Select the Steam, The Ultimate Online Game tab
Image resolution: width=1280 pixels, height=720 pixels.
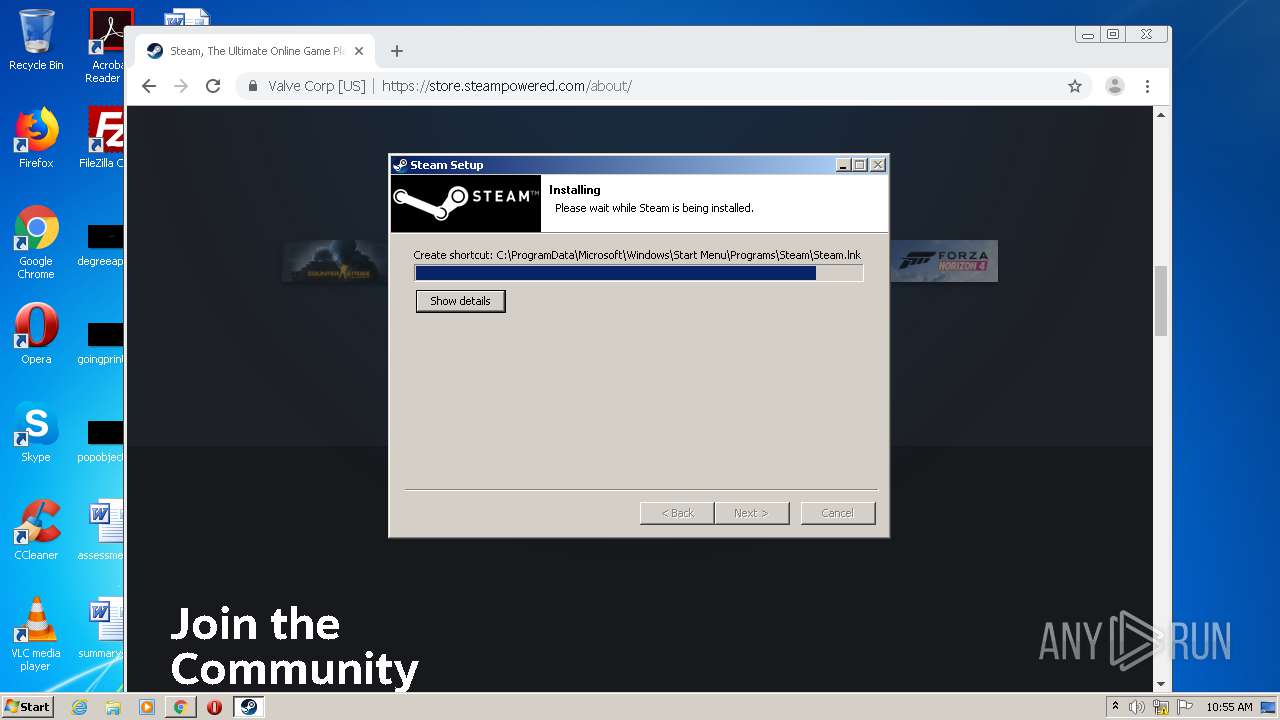pos(256,51)
